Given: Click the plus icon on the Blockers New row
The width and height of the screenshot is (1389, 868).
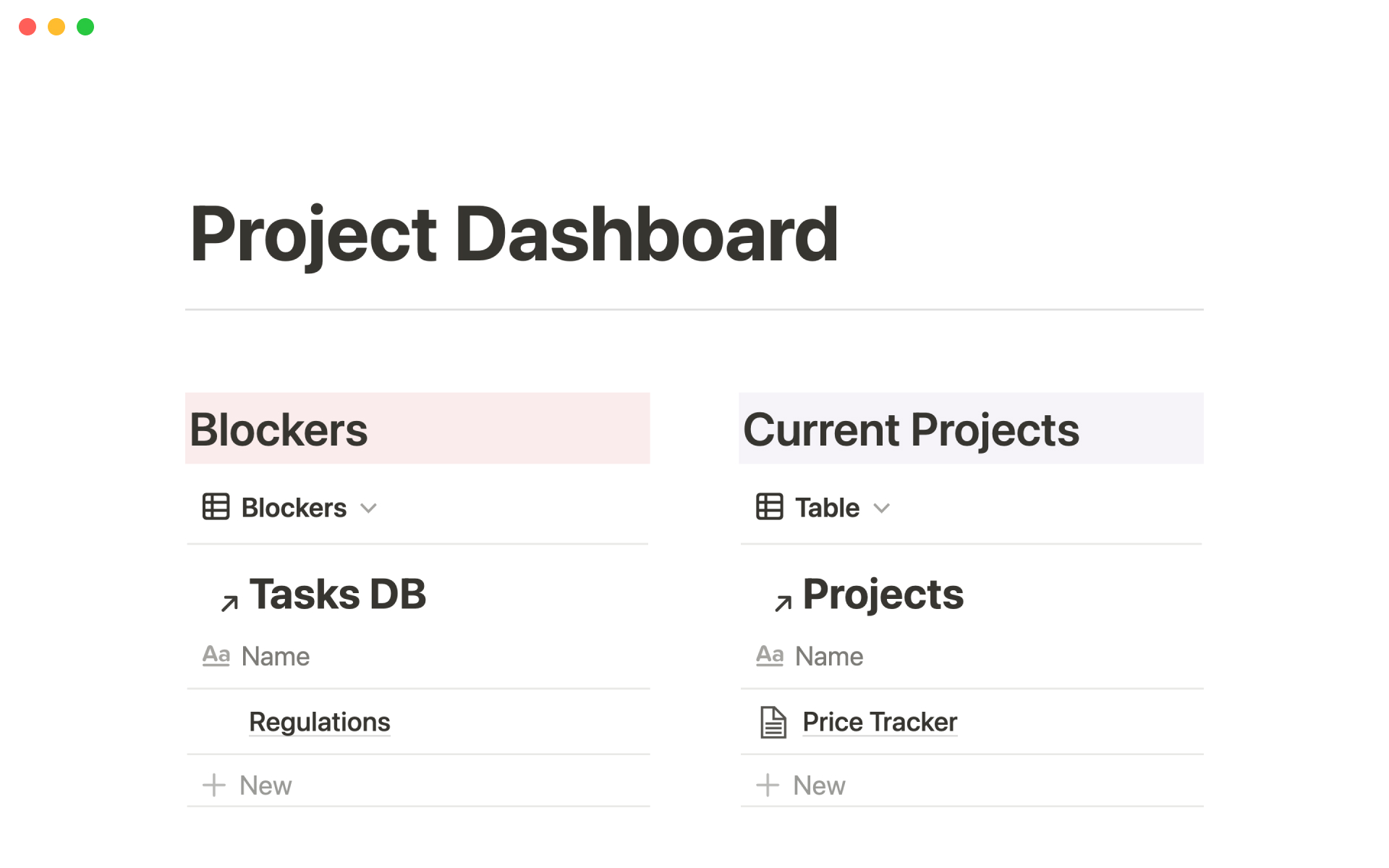Looking at the screenshot, I should (x=213, y=785).
